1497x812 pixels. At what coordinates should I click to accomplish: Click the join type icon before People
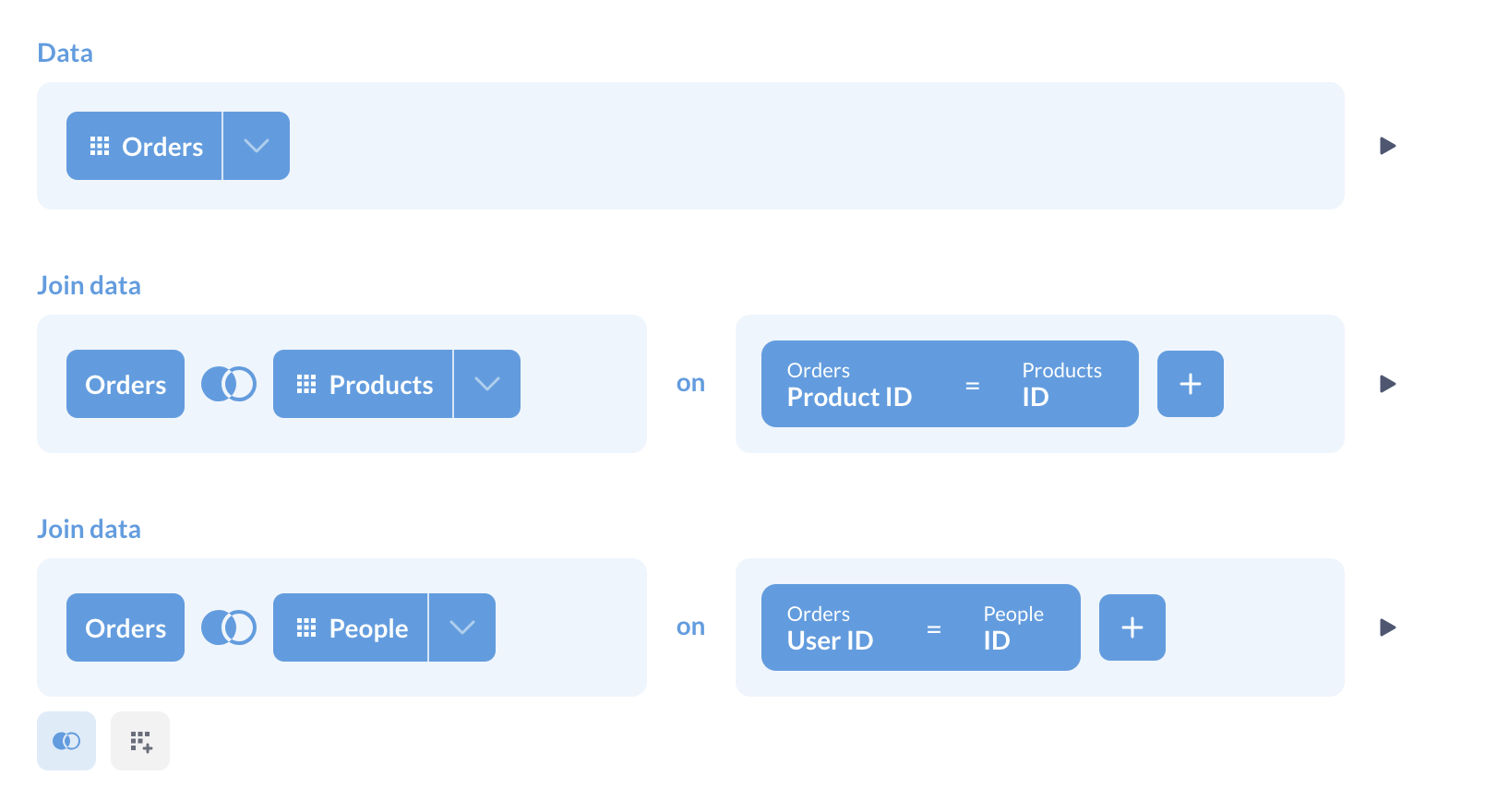click(229, 627)
